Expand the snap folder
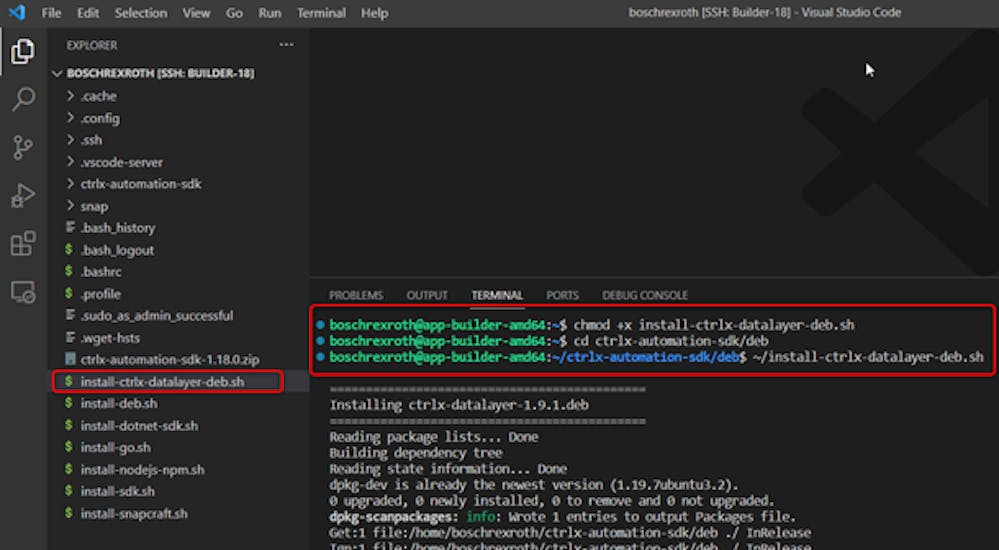 pos(94,206)
